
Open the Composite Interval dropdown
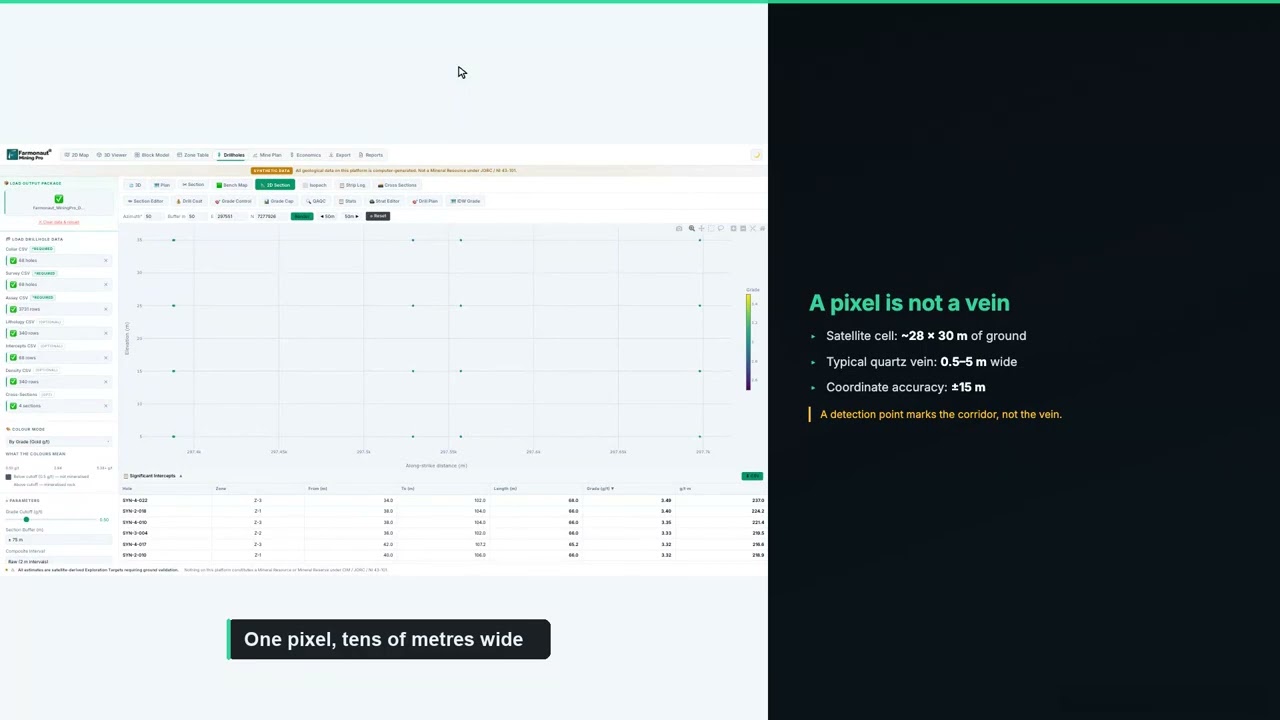[58, 562]
